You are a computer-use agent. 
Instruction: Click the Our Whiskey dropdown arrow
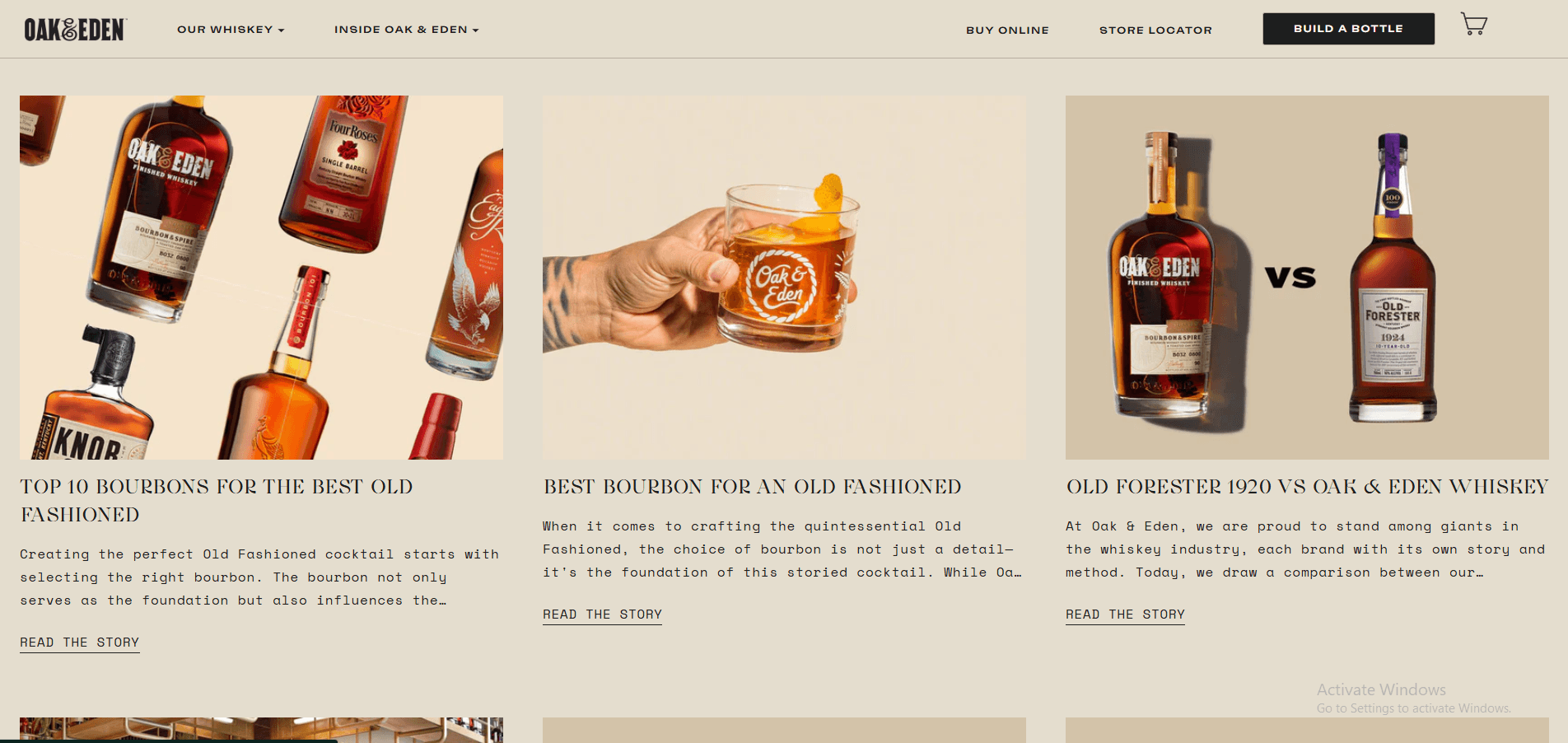click(281, 30)
